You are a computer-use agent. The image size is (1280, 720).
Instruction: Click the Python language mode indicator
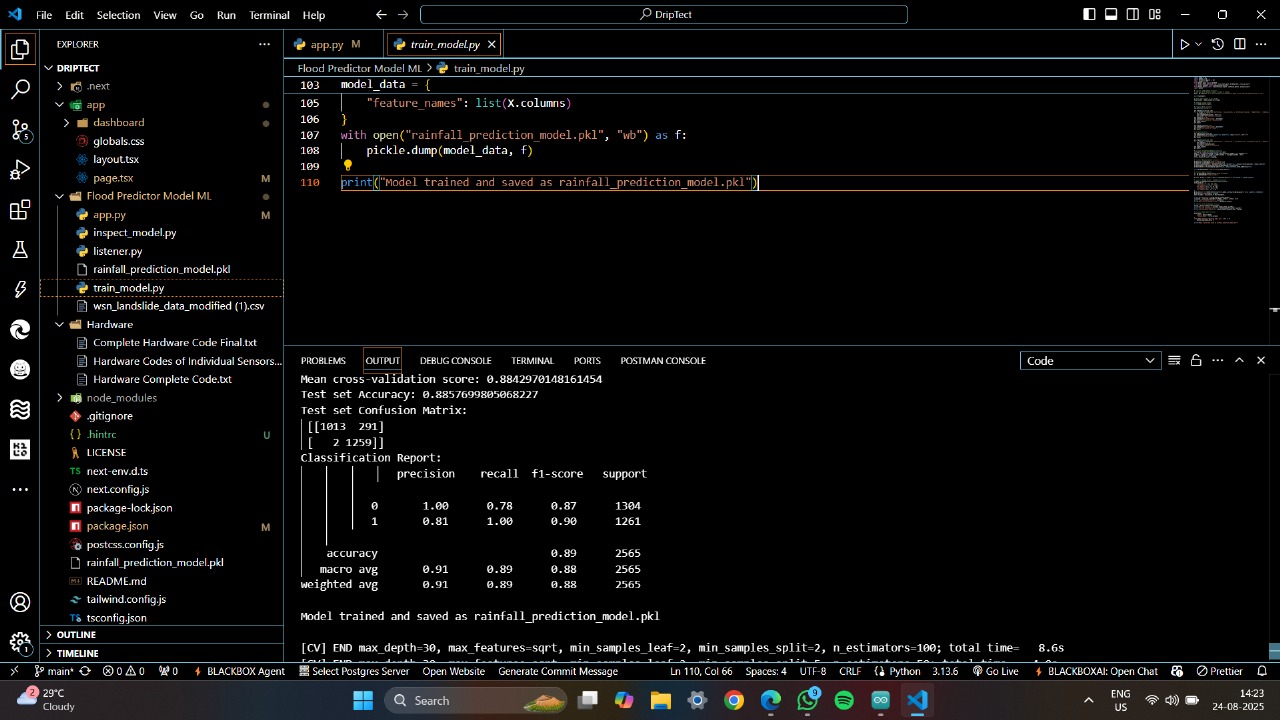coord(904,671)
